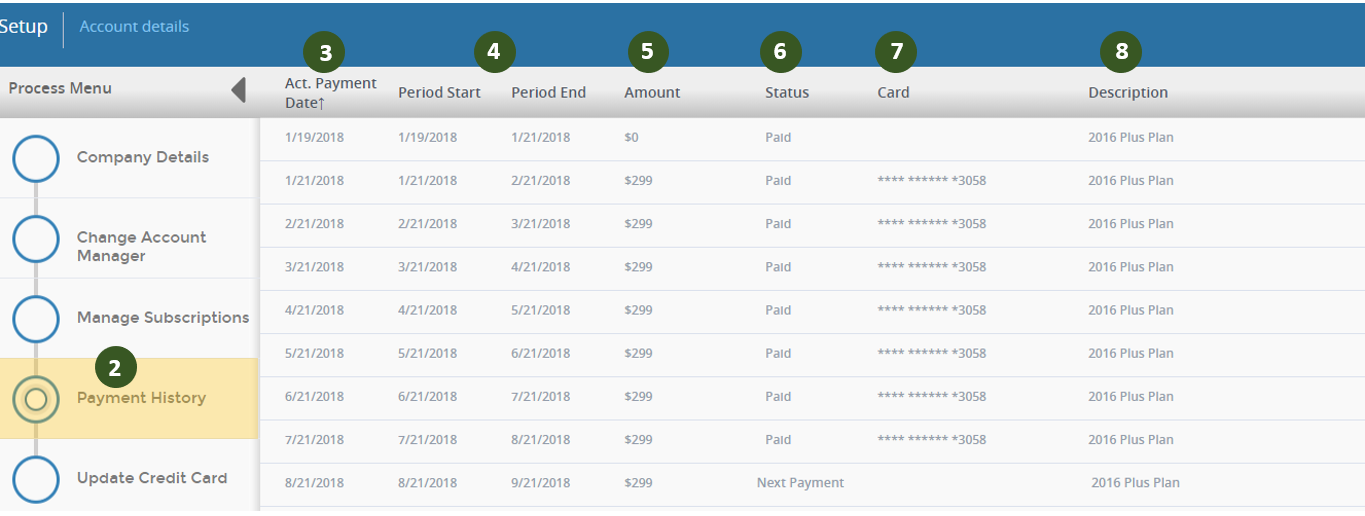The image size is (1365, 516).
Task: Click the Payment History step circle
Action: (36, 399)
